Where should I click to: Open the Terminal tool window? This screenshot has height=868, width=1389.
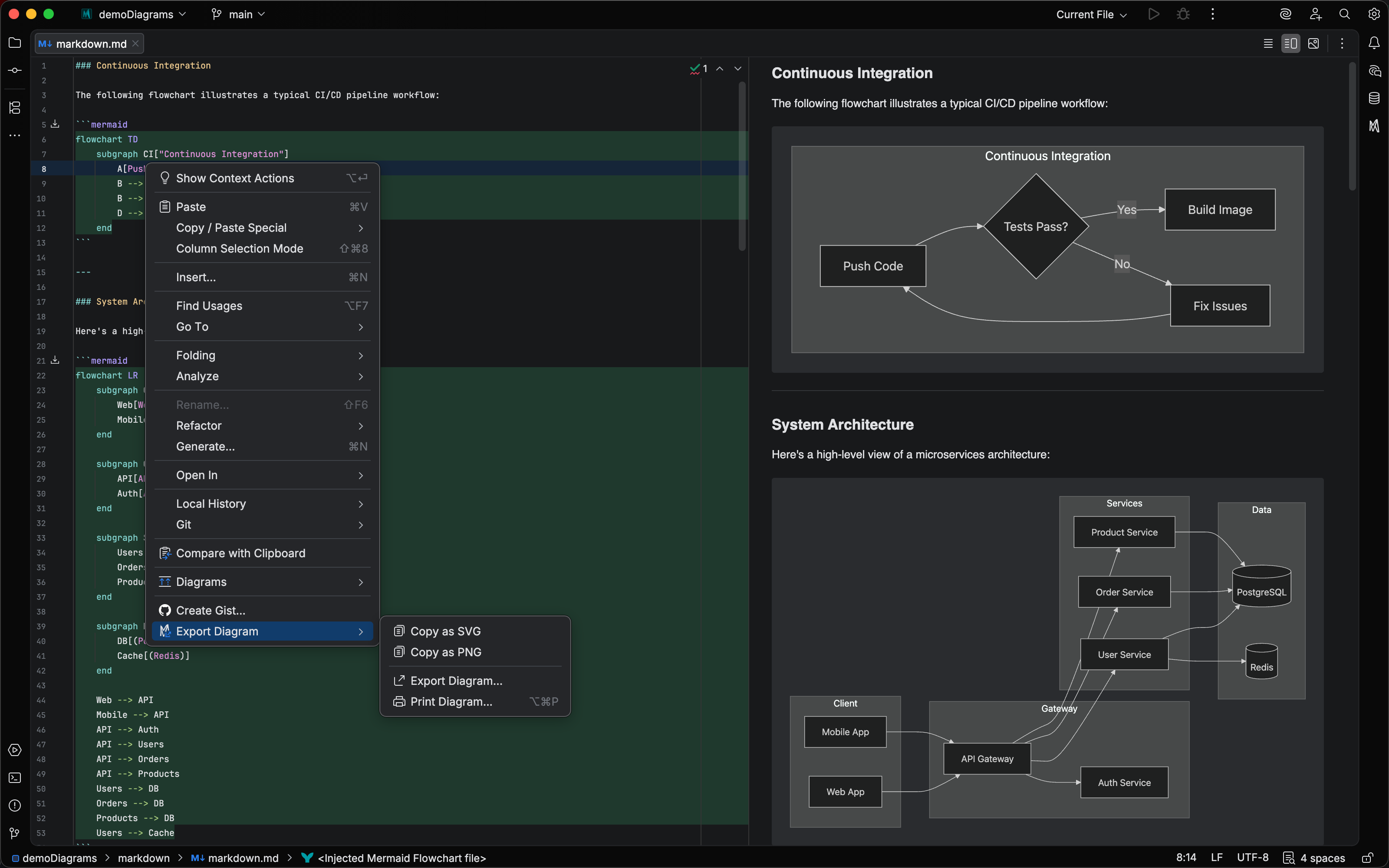point(14,778)
